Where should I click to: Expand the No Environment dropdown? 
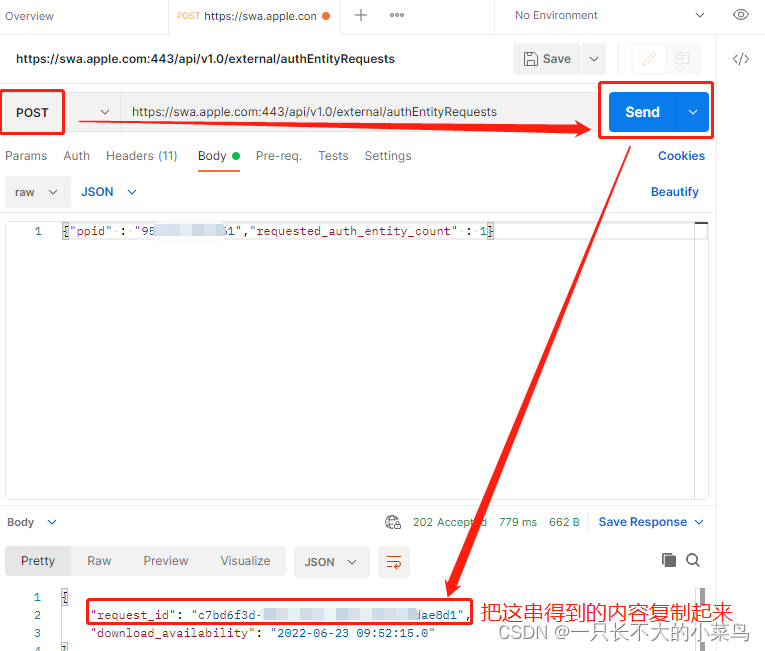(x=609, y=15)
